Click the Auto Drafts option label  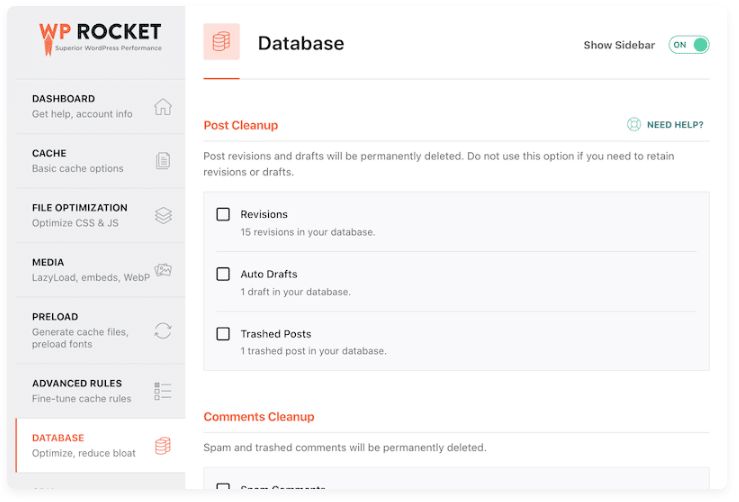tap(269, 274)
